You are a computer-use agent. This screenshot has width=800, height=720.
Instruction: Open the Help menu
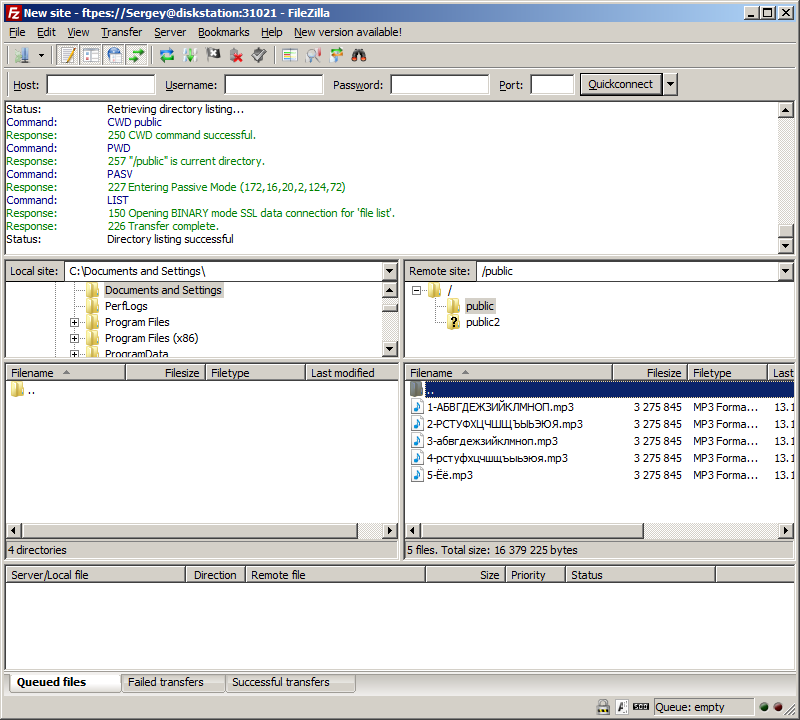tap(271, 32)
